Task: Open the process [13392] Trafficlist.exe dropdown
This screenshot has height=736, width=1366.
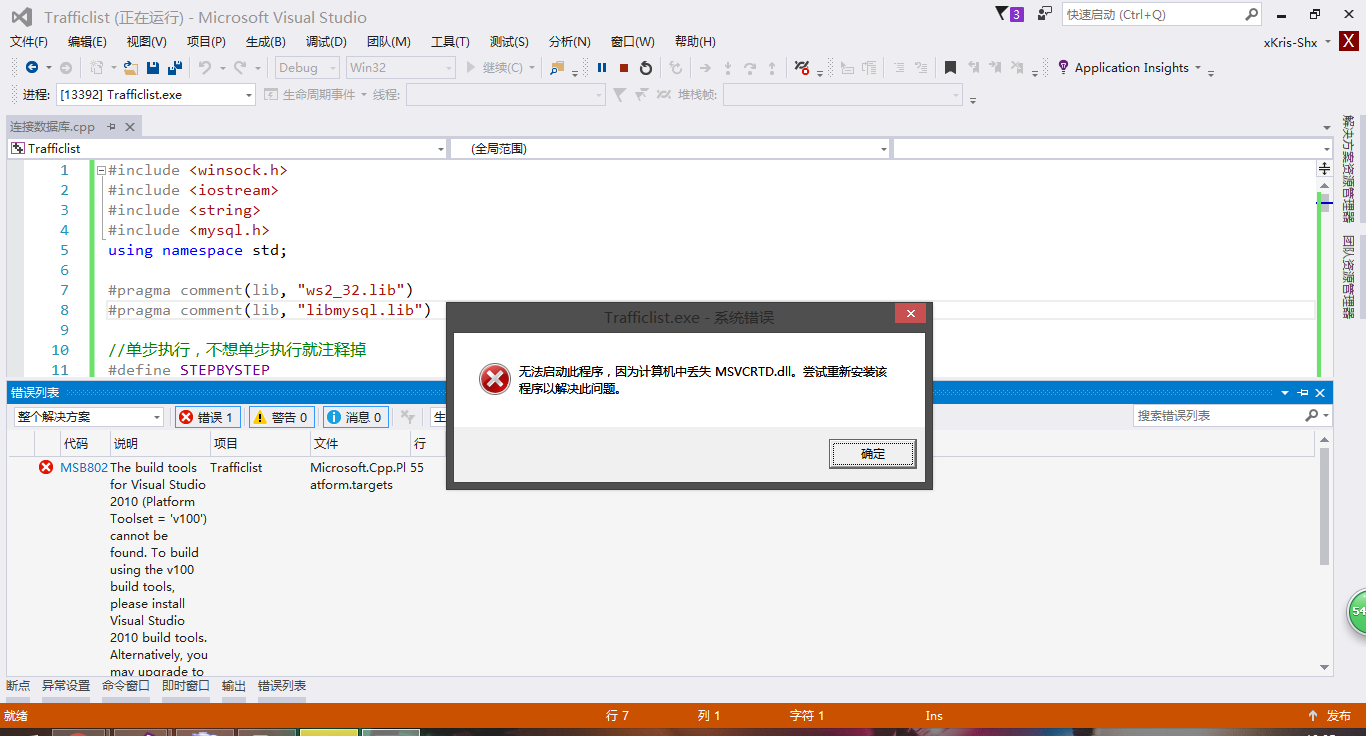Action: coord(155,94)
